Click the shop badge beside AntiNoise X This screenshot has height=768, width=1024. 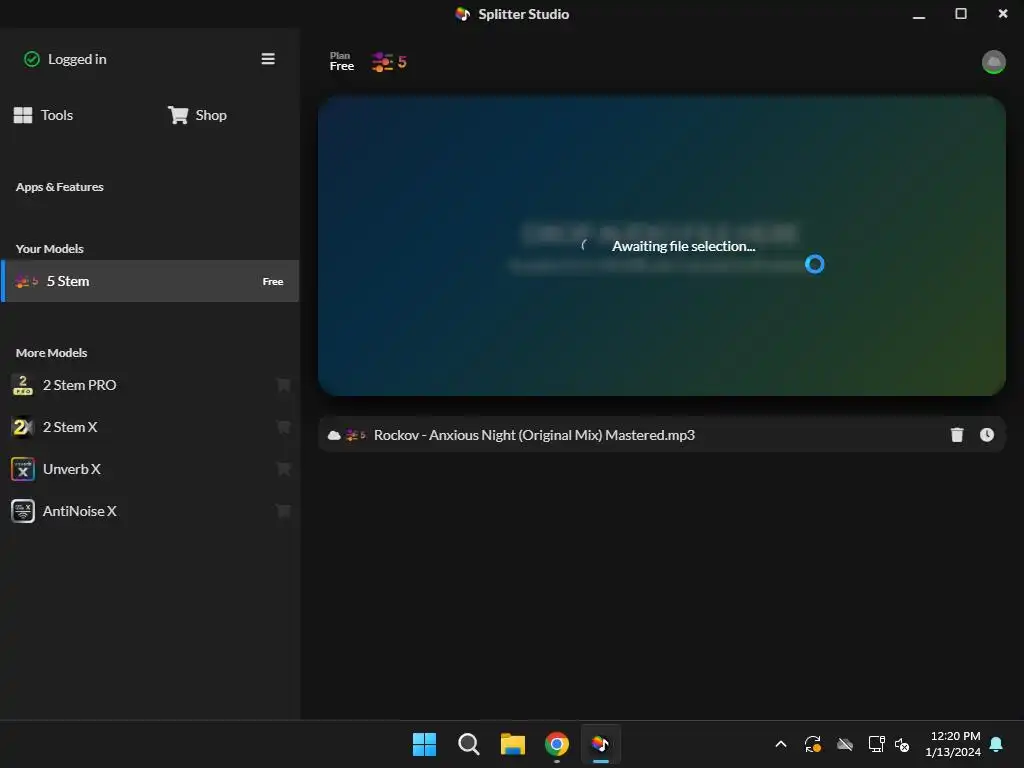[283, 511]
